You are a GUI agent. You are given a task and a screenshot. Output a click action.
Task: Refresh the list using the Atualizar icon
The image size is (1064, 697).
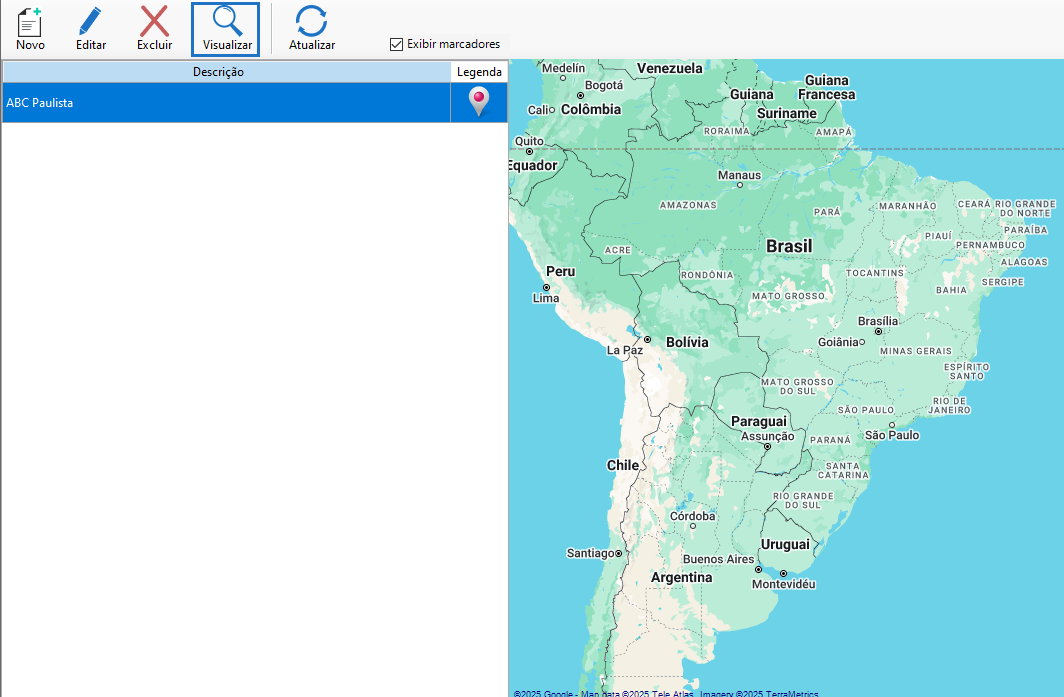coord(310,27)
